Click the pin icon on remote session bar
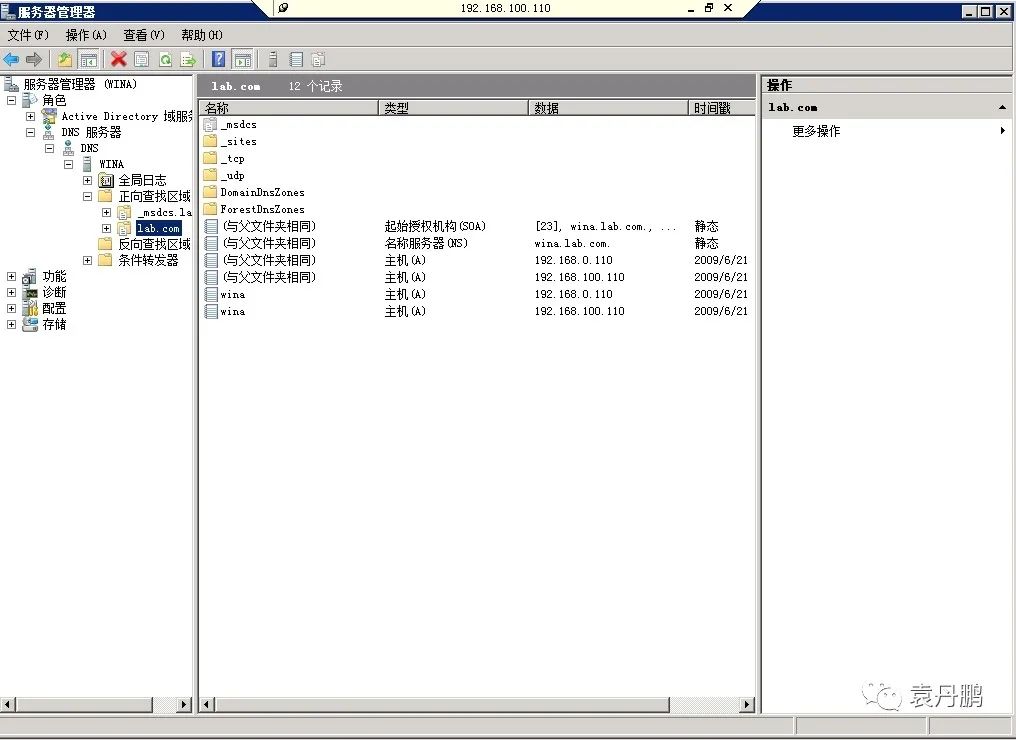This screenshot has width=1016, height=740. [283, 8]
